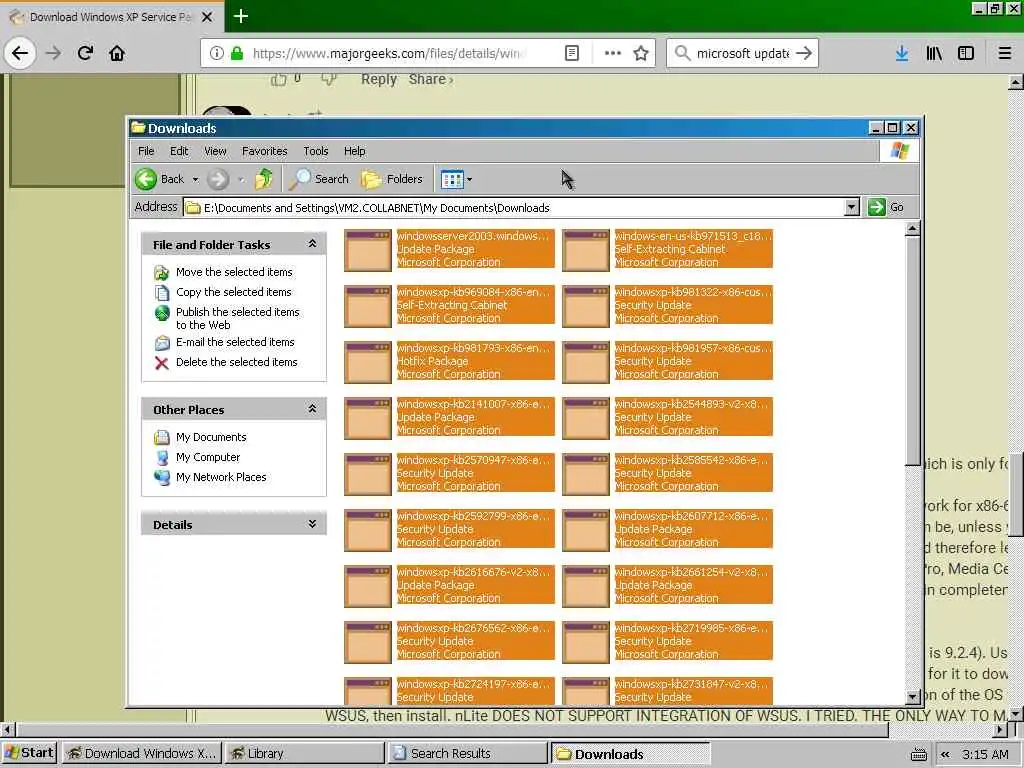Open the Firefox hamburger menu

1005,53
